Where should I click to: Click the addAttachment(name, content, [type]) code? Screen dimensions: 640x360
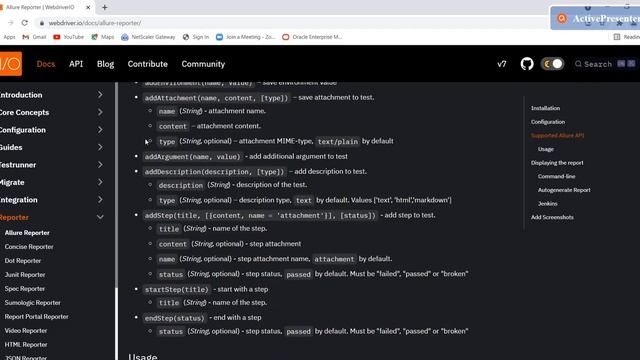coord(216,98)
